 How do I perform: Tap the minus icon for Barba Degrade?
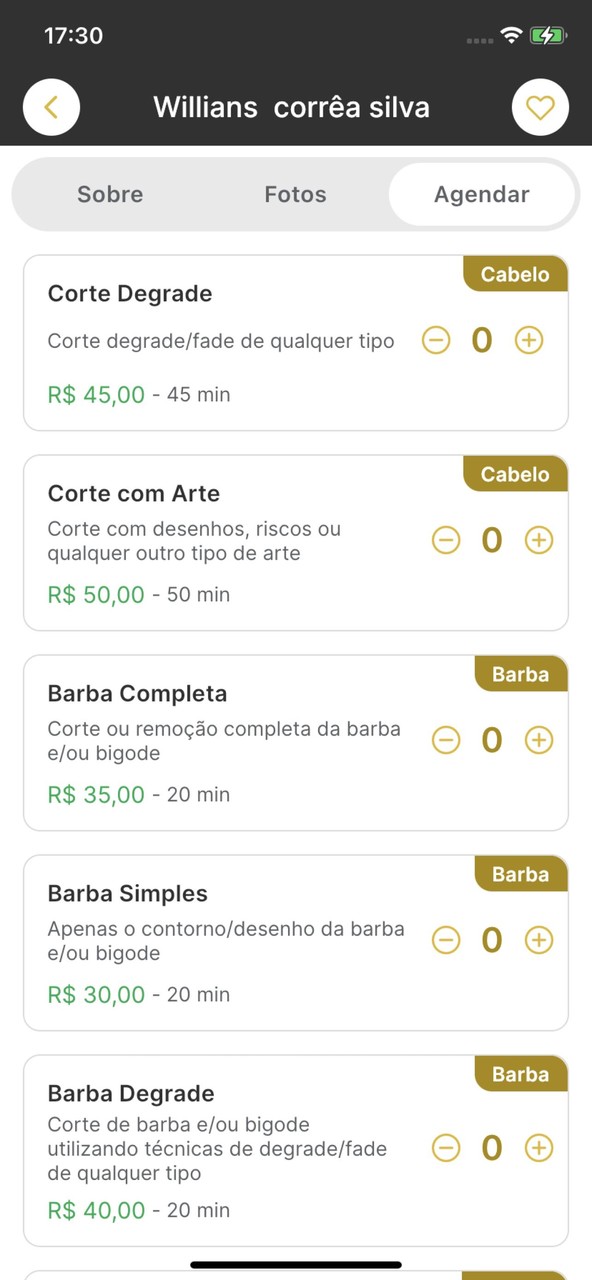pyautogui.click(x=446, y=1147)
